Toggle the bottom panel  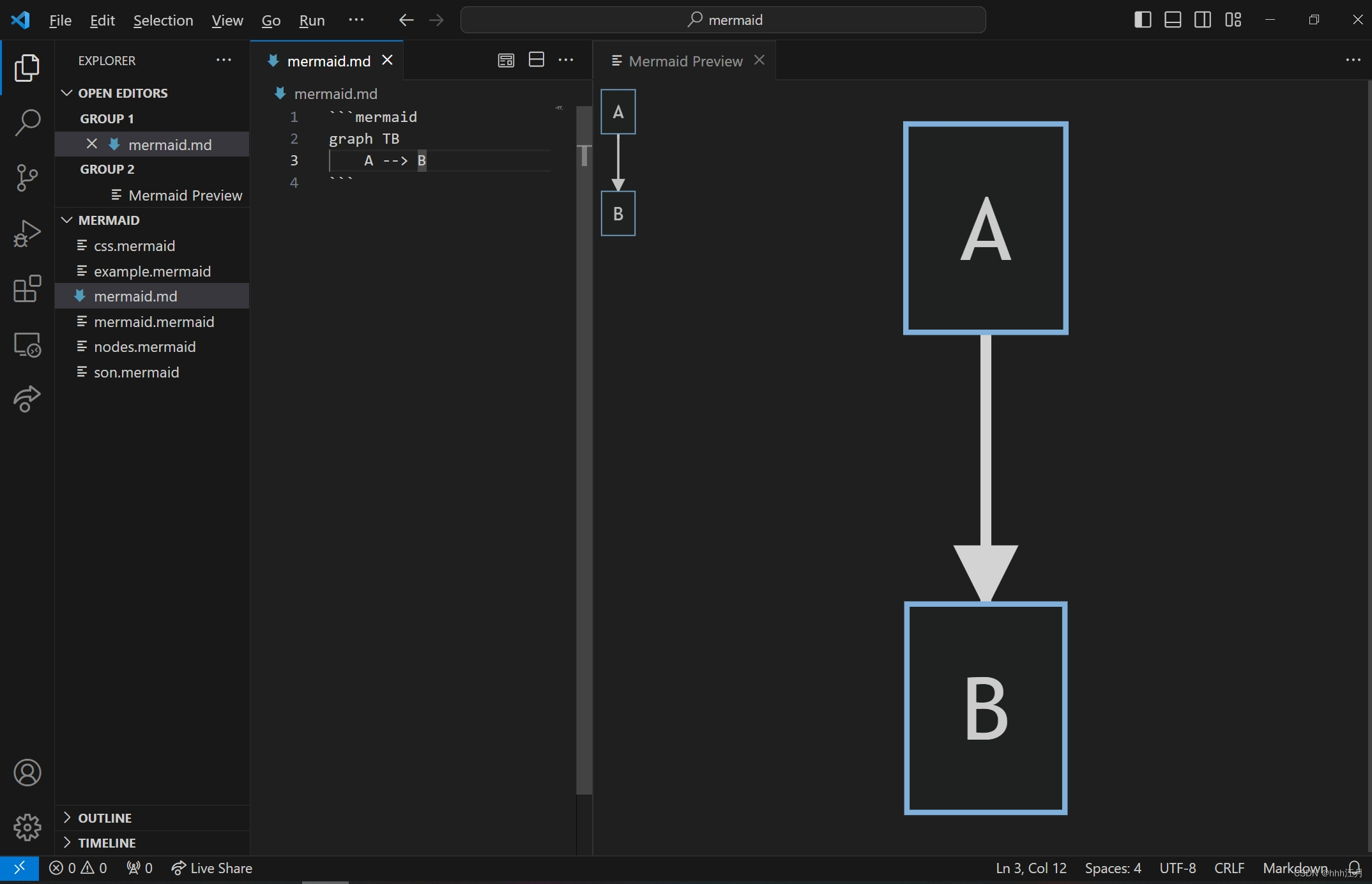pos(1173,20)
